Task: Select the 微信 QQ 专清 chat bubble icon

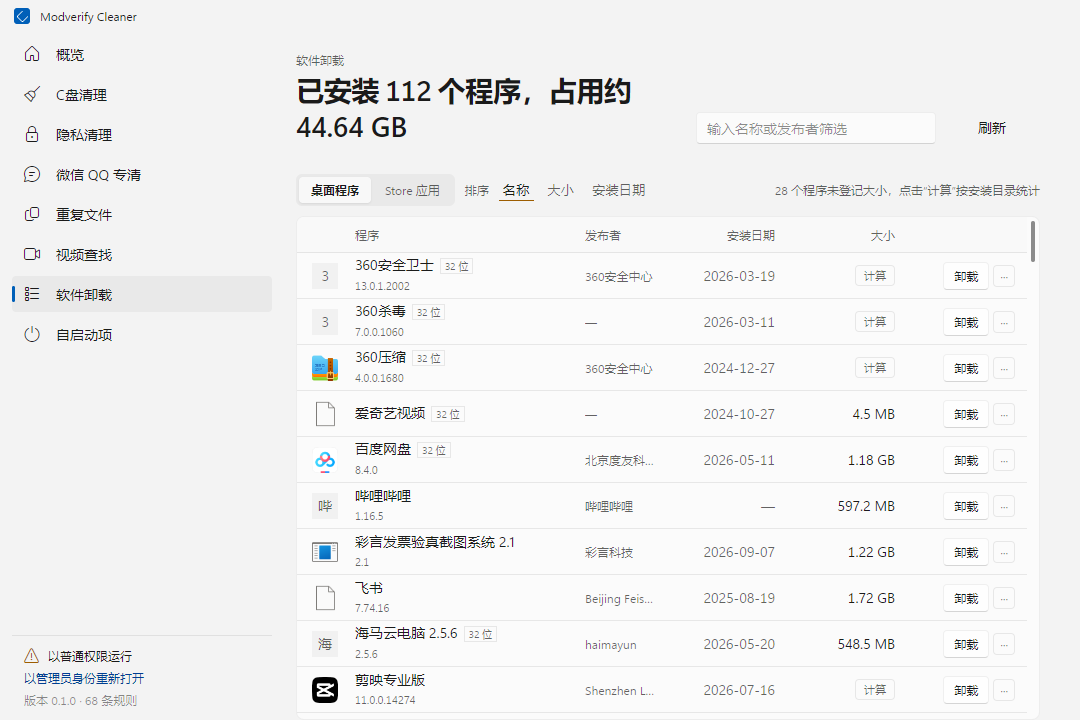Action: [x=32, y=174]
